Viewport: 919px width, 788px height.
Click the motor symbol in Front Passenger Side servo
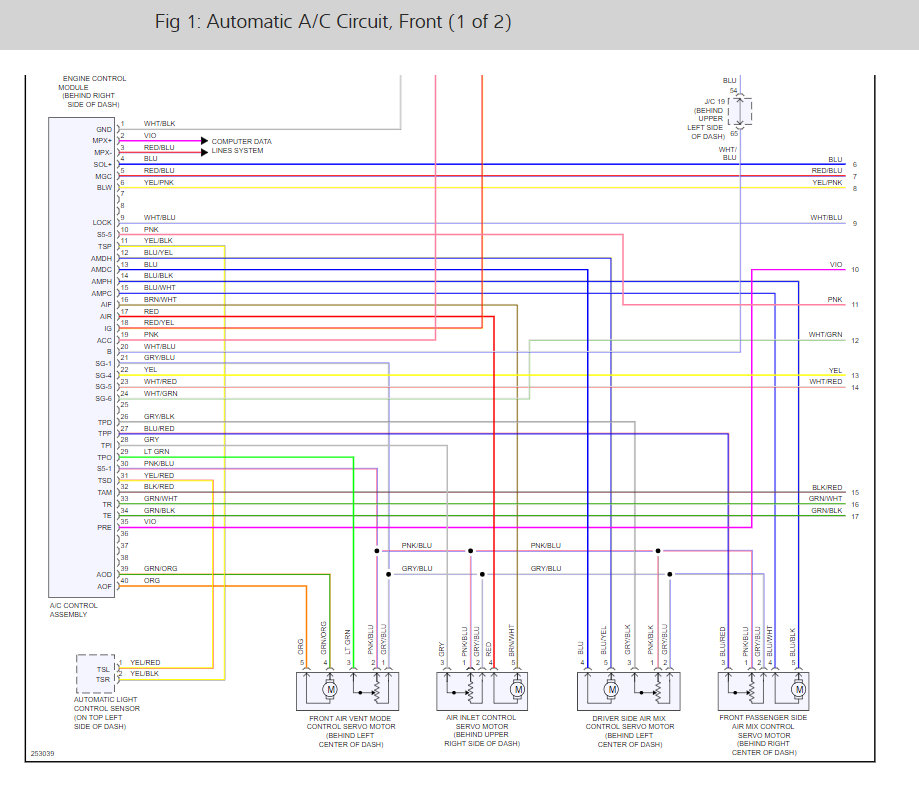click(799, 690)
